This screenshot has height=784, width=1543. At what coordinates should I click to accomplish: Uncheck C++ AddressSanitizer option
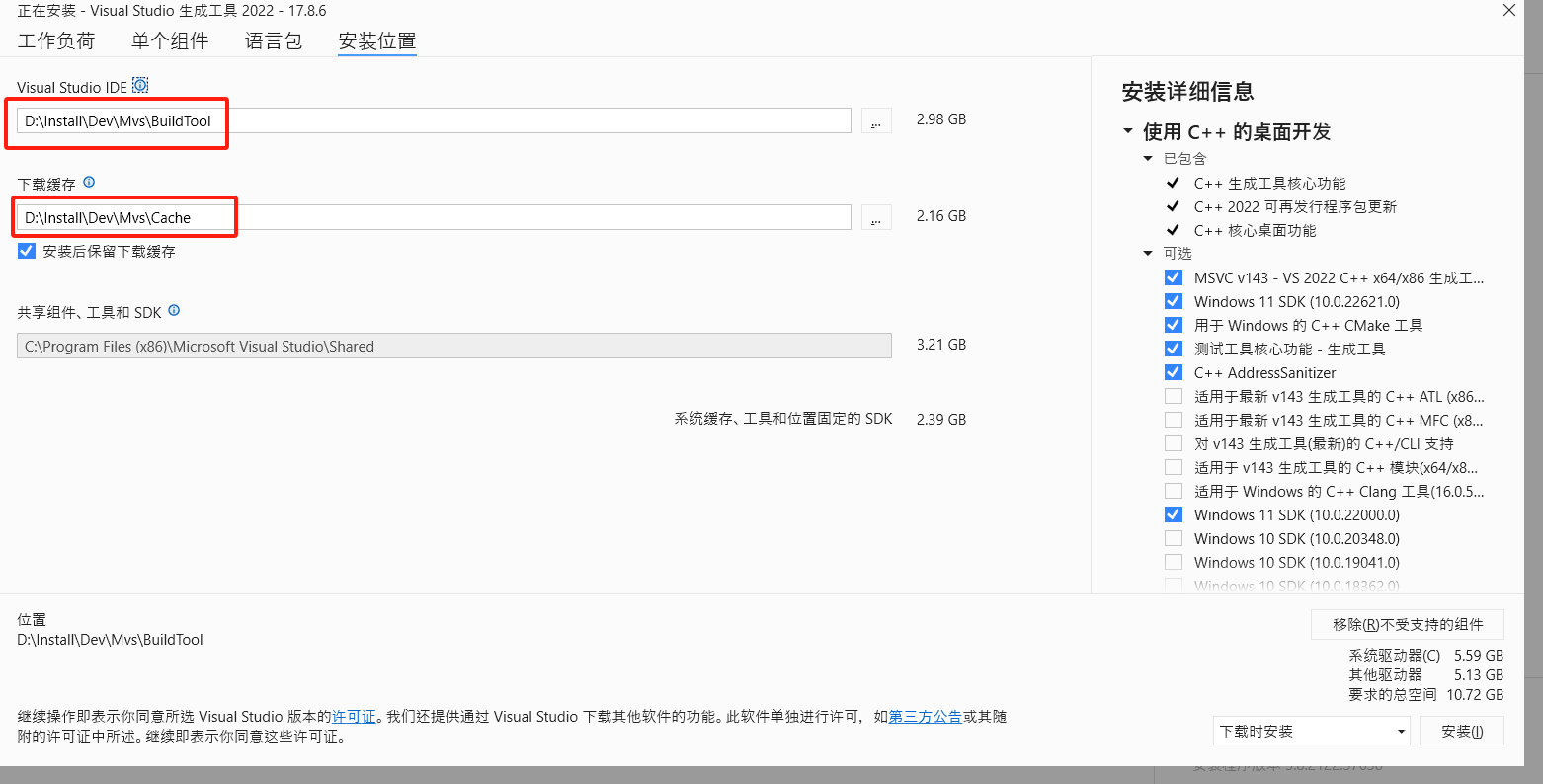coord(1174,373)
